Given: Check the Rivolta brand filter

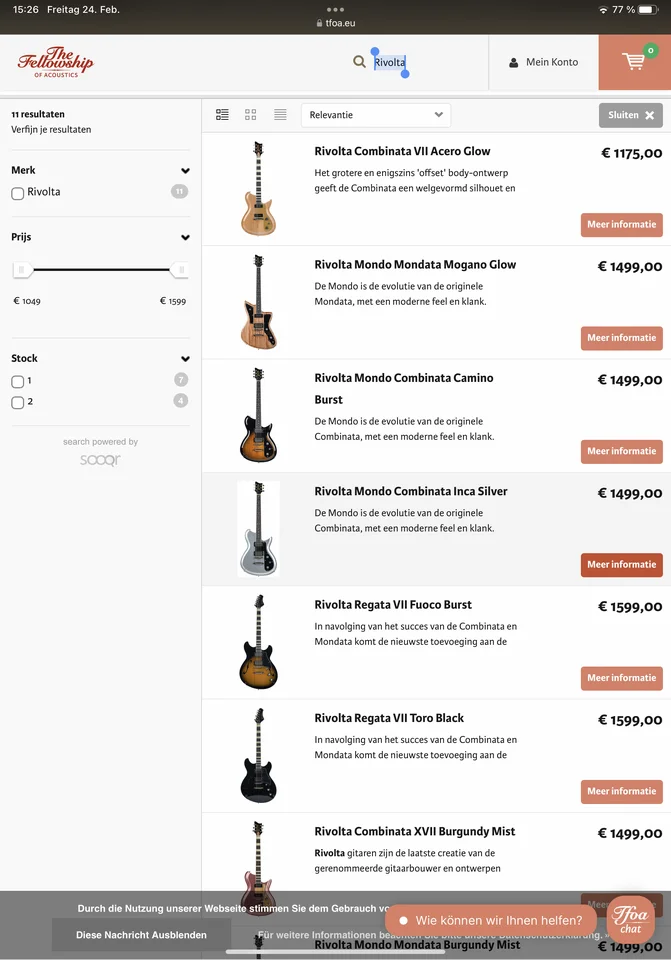Looking at the screenshot, I should click(18, 193).
